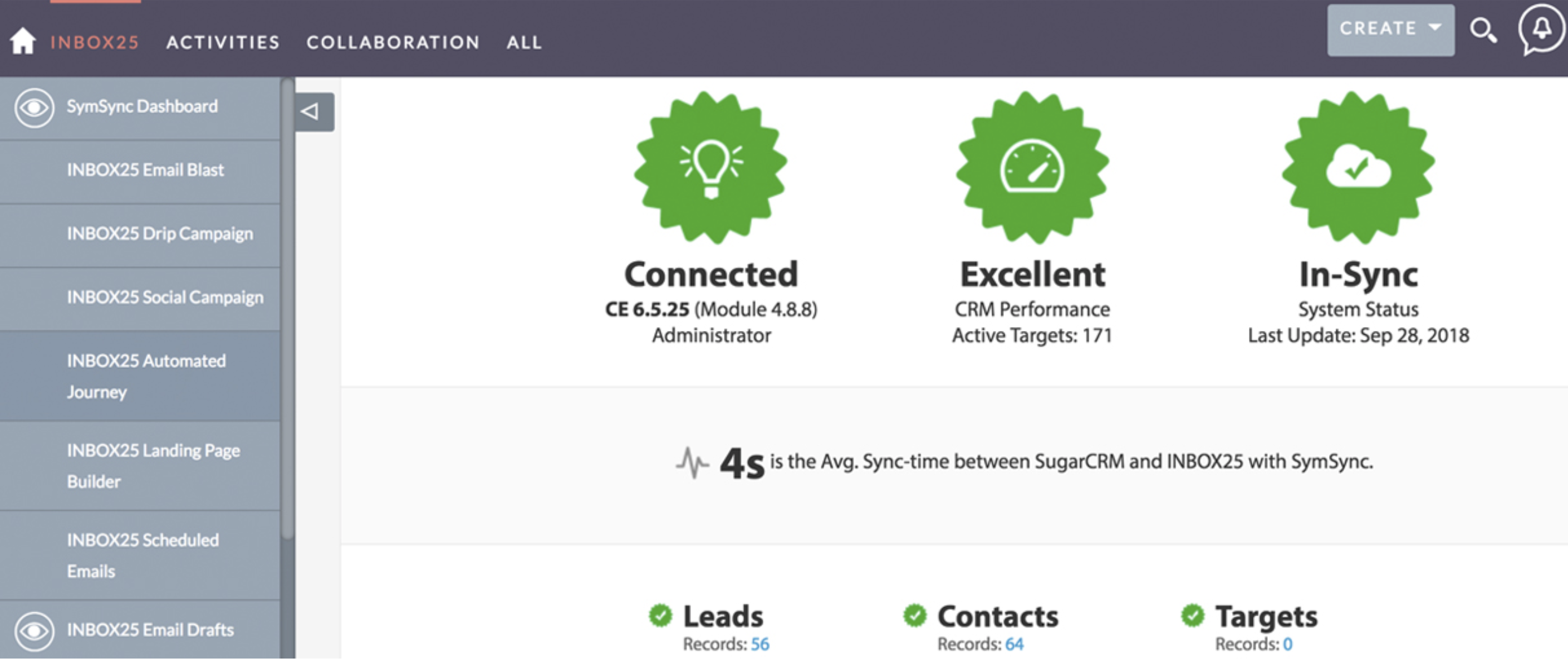Open INBOX25 Email Blast from sidebar

(x=145, y=170)
